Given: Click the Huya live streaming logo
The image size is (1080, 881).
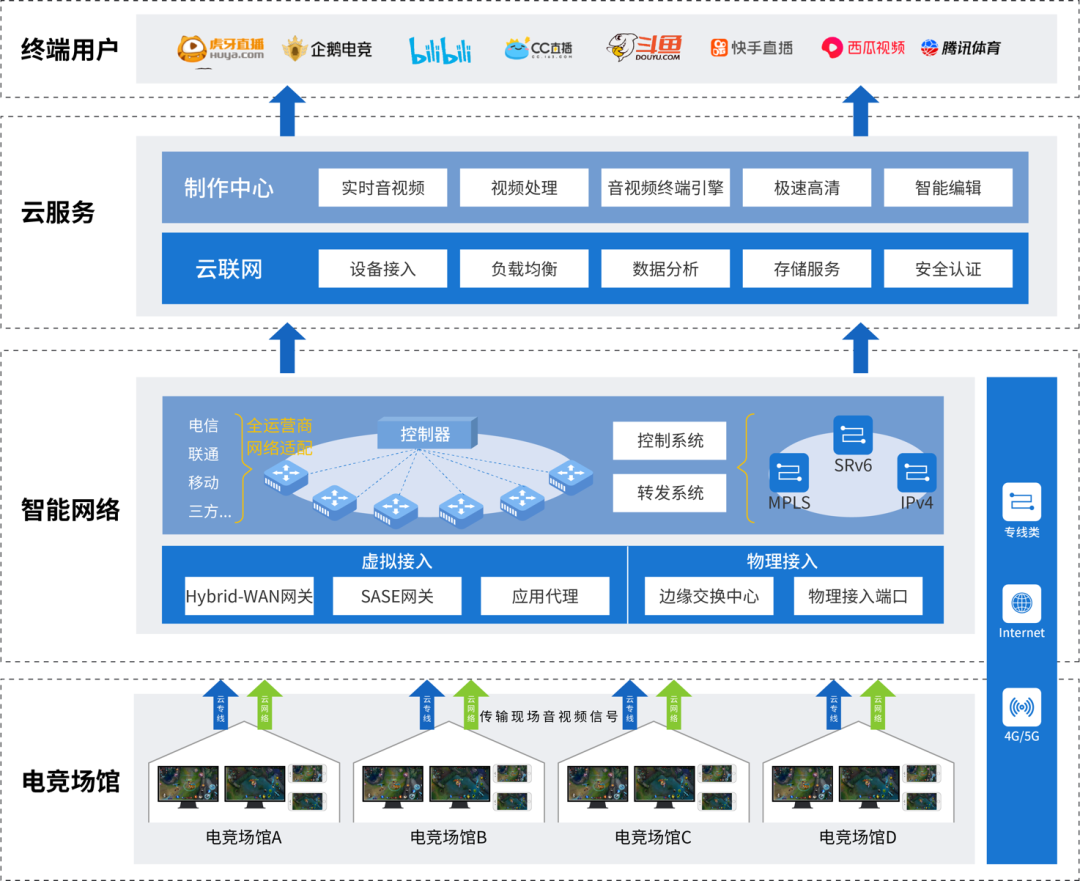Looking at the screenshot, I should click(x=220, y=49).
